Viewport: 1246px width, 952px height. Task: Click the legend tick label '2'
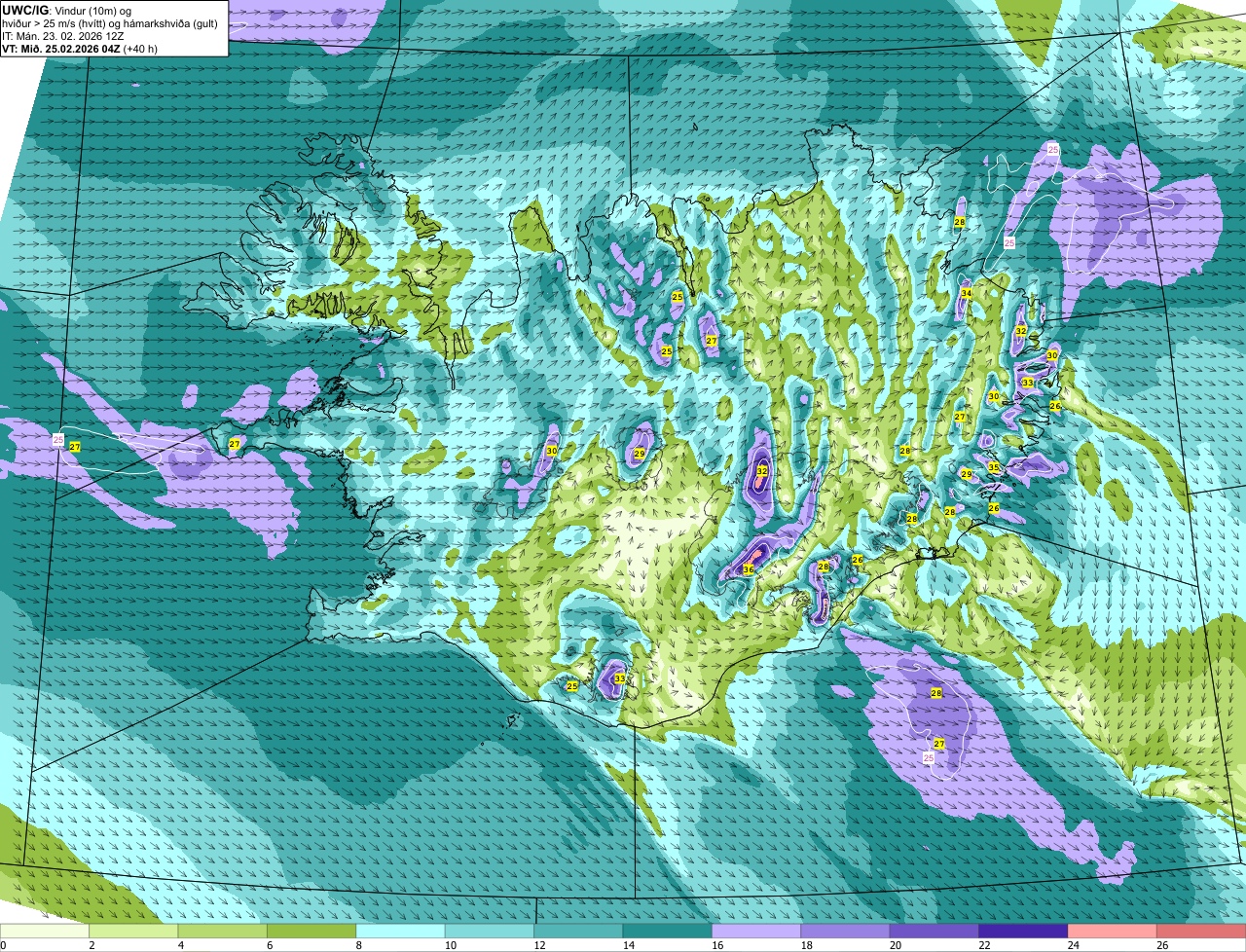point(92,945)
